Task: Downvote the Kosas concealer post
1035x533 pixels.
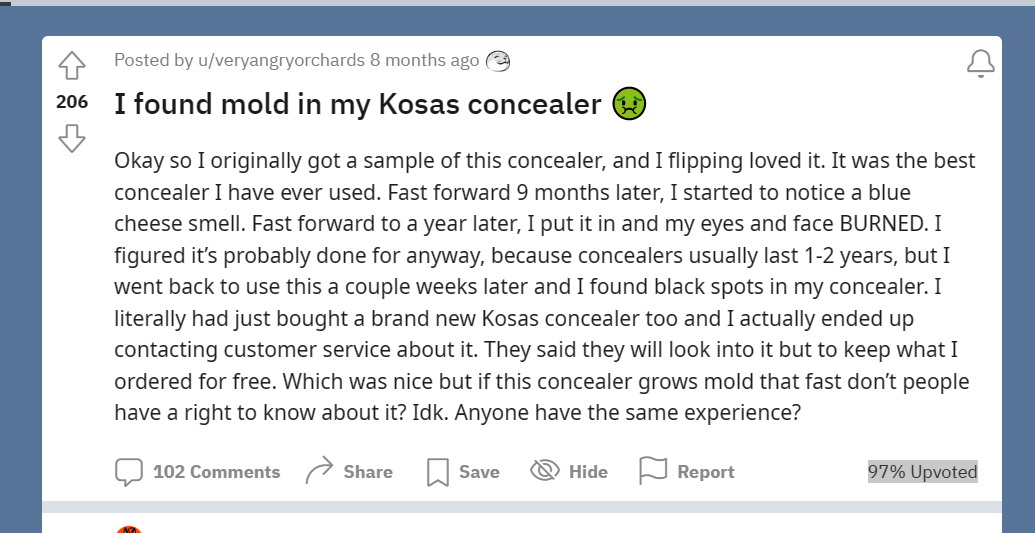Action: [71, 138]
